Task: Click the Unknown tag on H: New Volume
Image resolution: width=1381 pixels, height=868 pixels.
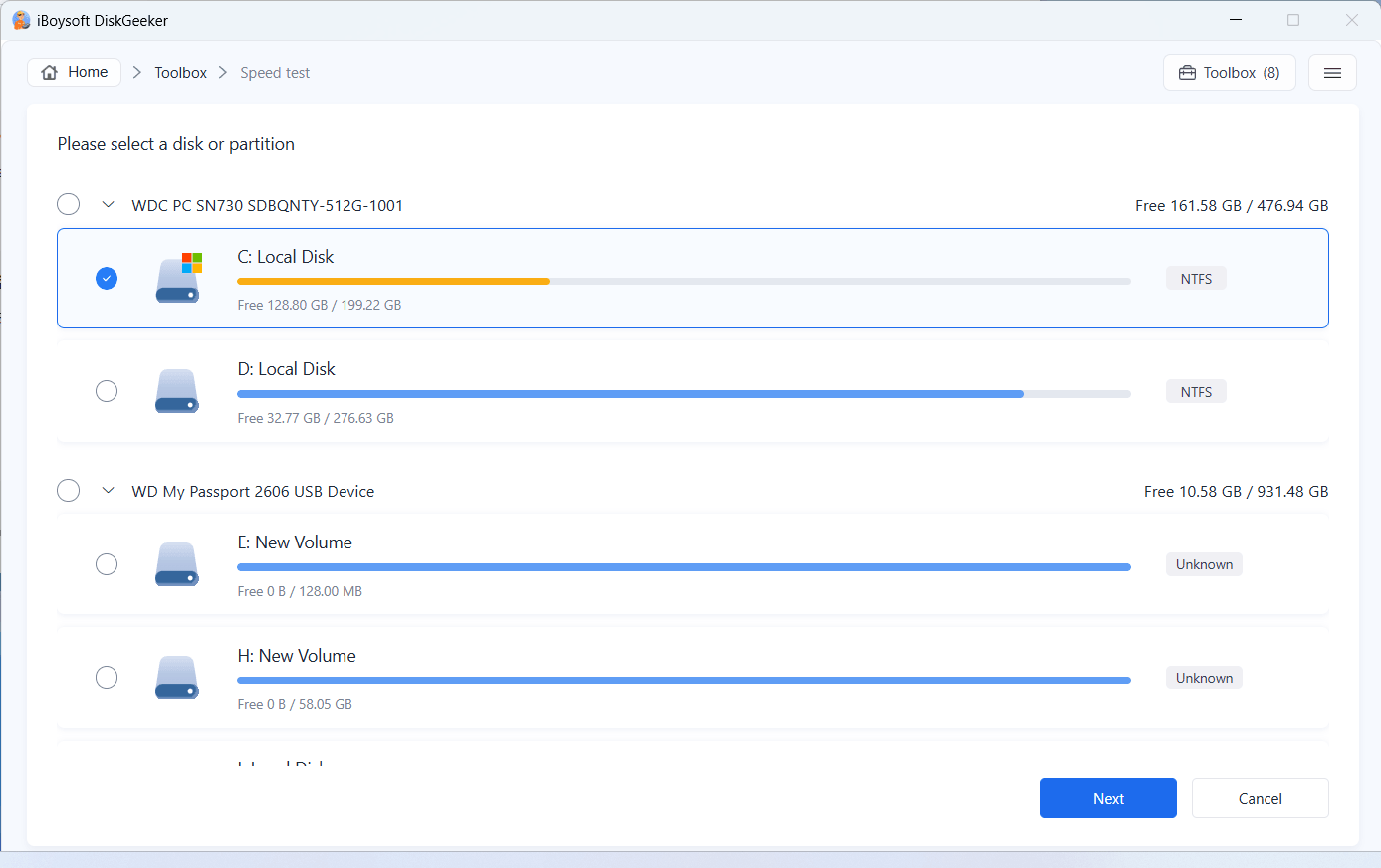Action: click(x=1204, y=678)
